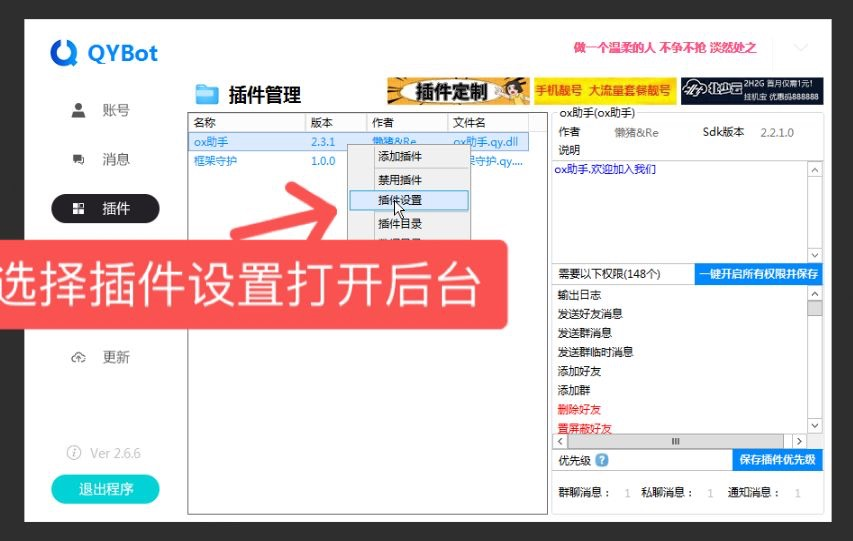The image size is (853, 541).
Task: Click the 一键开启所有权限并保存 button
Action: tap(758, 274)
